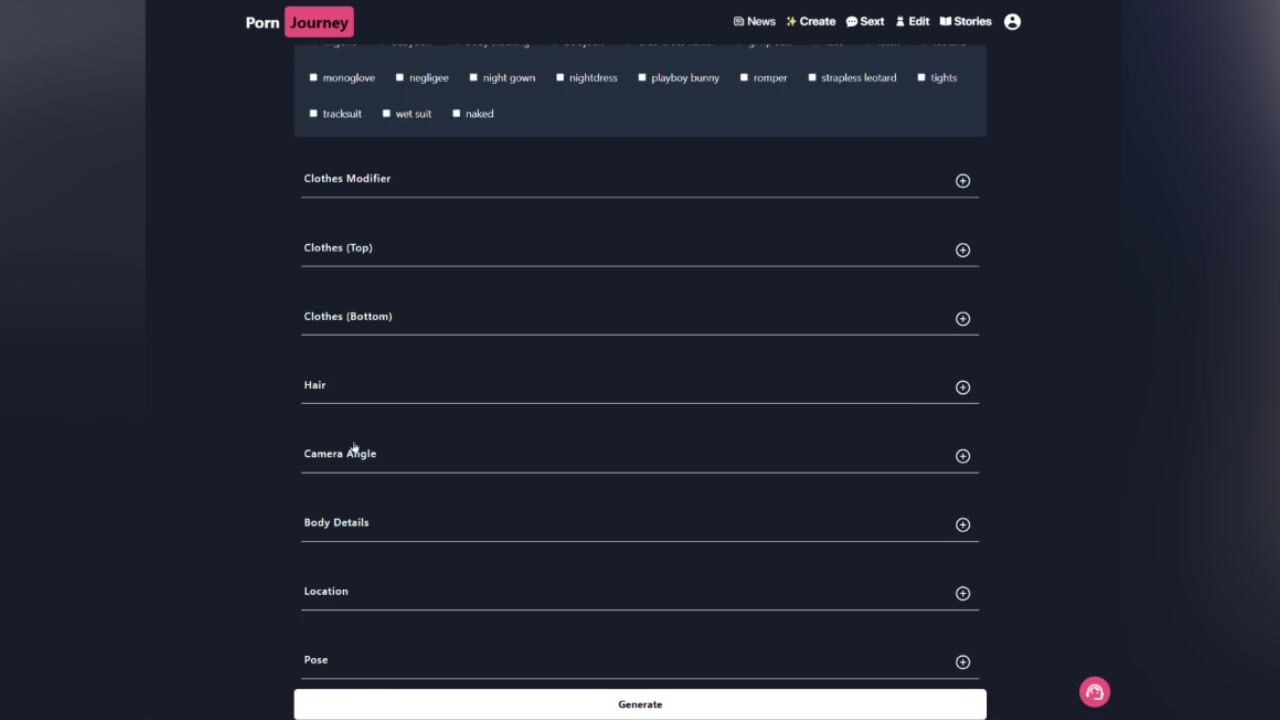1280x720 pixels.
Task: Open the Edit navigation item
Action: pos(912,22)
